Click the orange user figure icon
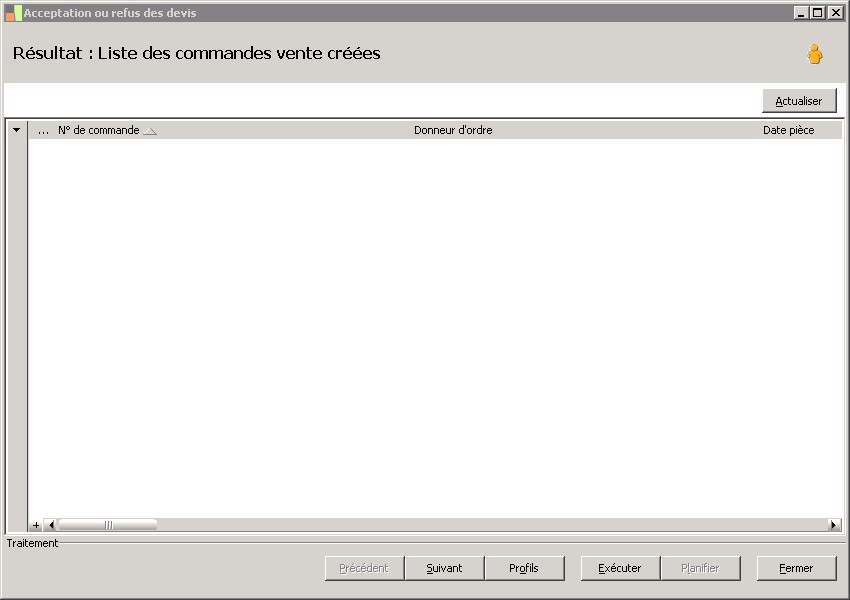The image size is (850, 600). [x=814, y=54]
